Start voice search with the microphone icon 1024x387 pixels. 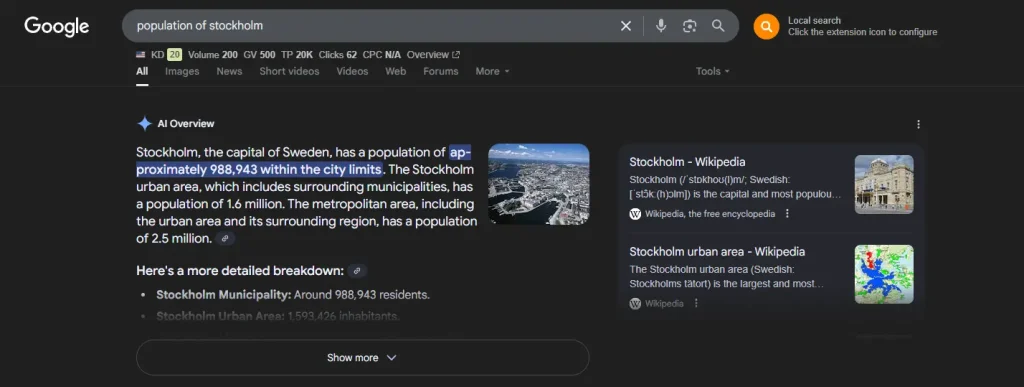pyautogui.click(x=661, y=26)
